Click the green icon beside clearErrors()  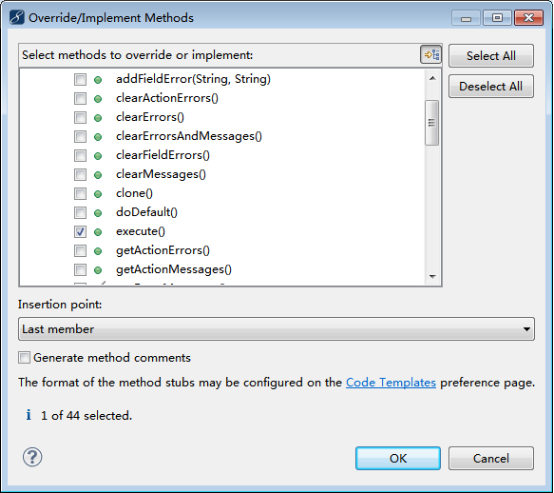coord(98,118)
